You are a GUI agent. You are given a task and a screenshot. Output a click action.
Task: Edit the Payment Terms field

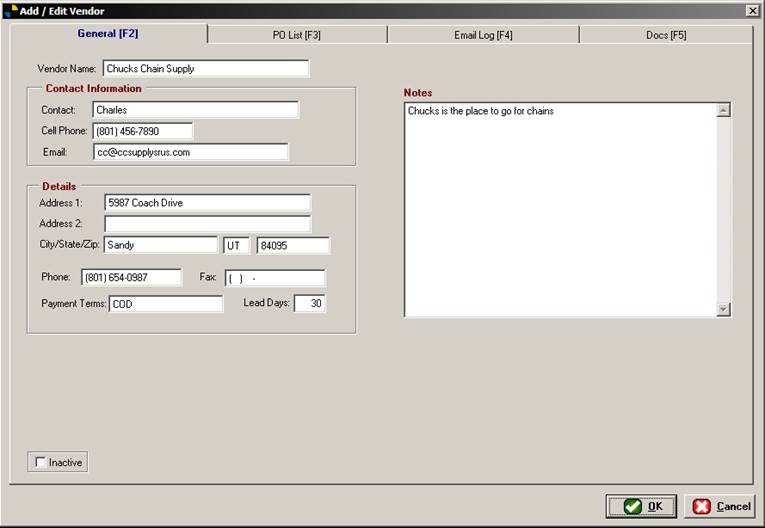click(165, 304)
